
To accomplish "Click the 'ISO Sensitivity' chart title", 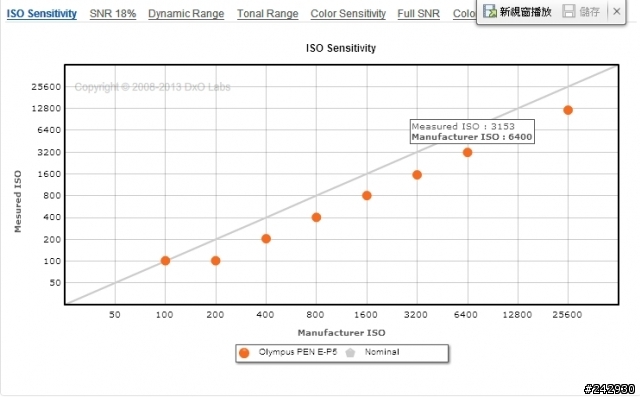I will [x=341, y=48].
